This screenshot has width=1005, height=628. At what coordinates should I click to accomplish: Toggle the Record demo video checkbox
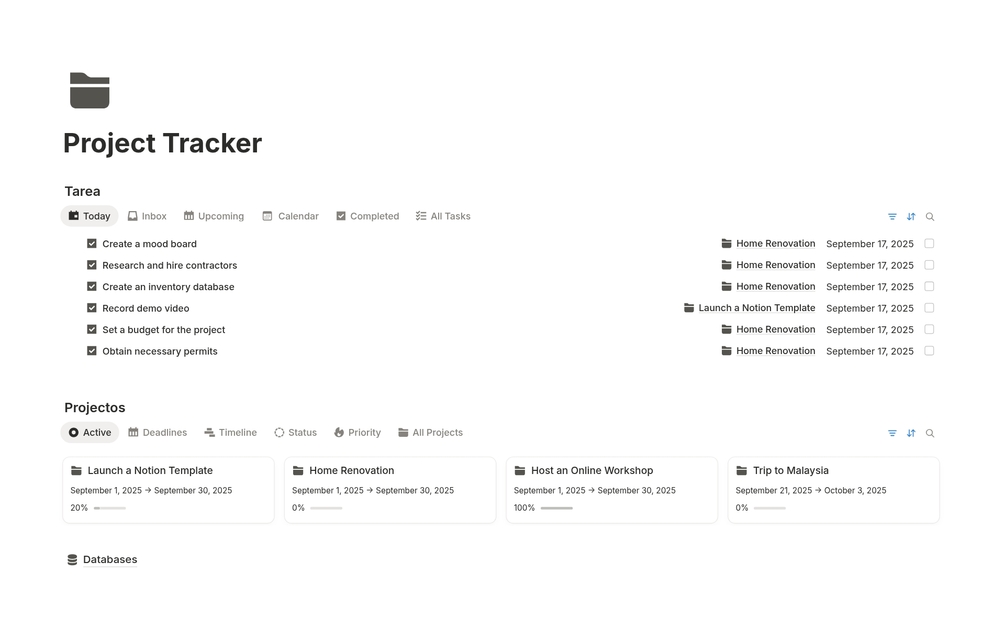(92, 308)
